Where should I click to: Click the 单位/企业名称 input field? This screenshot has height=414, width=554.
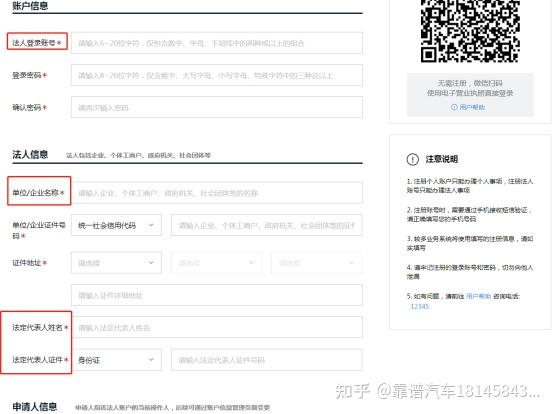tap(217, 193)
